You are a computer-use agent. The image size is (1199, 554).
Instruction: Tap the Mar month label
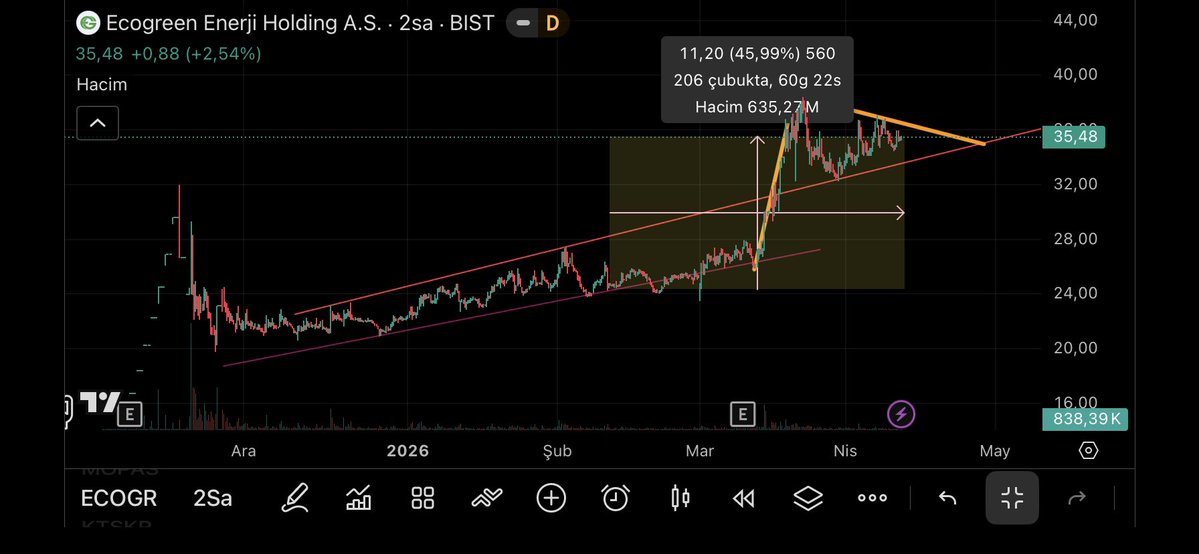click(x=700, y=451)
